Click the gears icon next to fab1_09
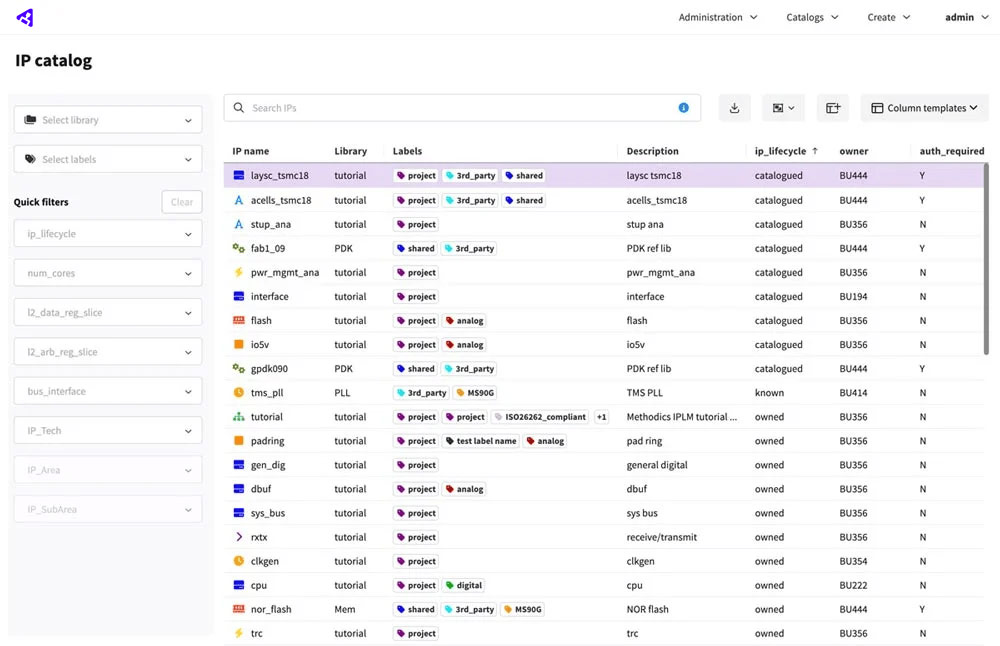The width and height of the screenshot is (1000, 646). (x=238, y=248)
